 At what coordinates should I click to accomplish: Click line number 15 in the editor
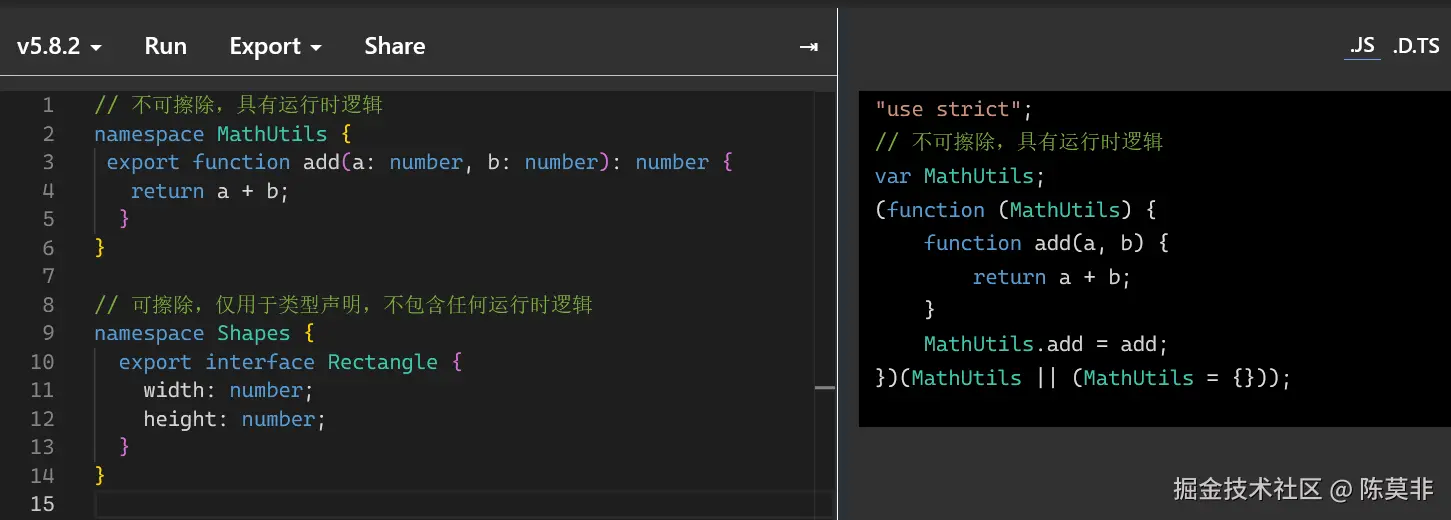pyautogui.click(x=42, y=503)
